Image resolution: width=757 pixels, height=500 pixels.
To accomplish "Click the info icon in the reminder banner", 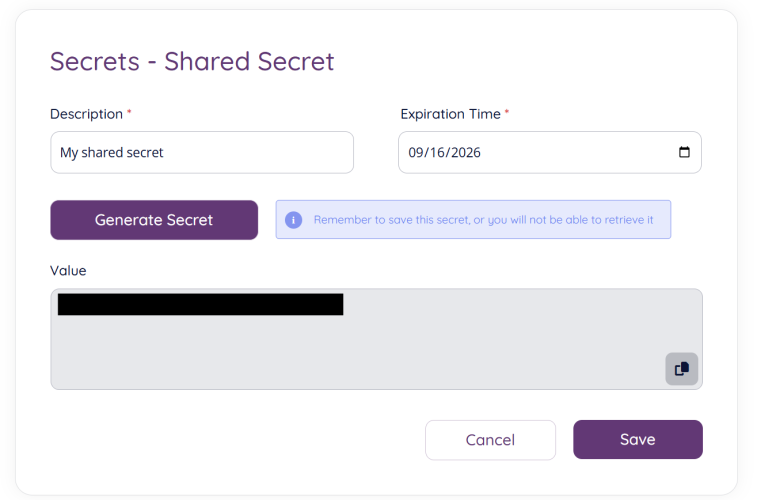I will point(293,220).
